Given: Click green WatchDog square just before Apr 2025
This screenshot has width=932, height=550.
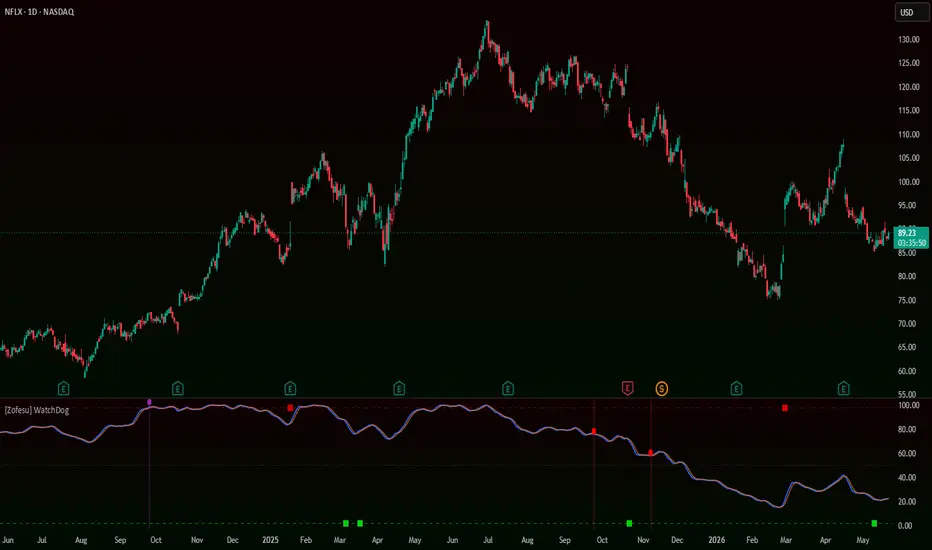Looking at the screenshot, I should pos(360,523).
